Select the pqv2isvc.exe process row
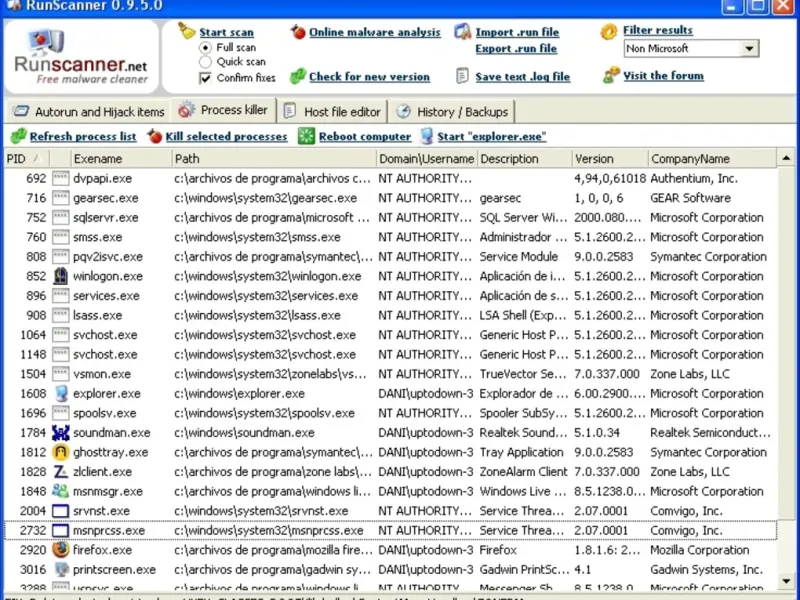 391,257
